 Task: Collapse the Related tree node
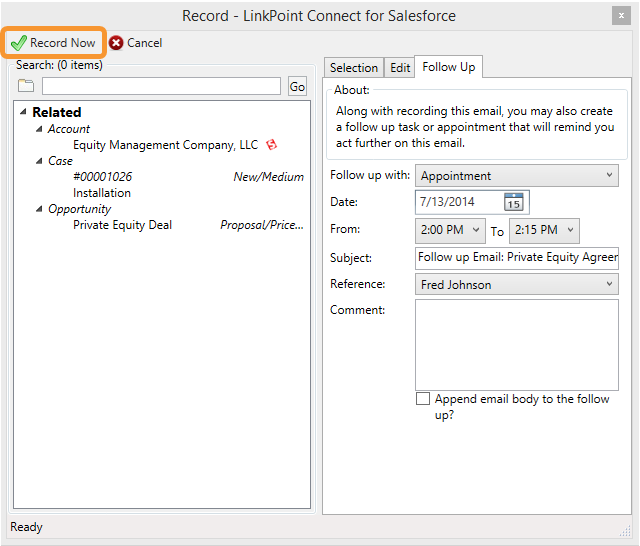(23, 111)
